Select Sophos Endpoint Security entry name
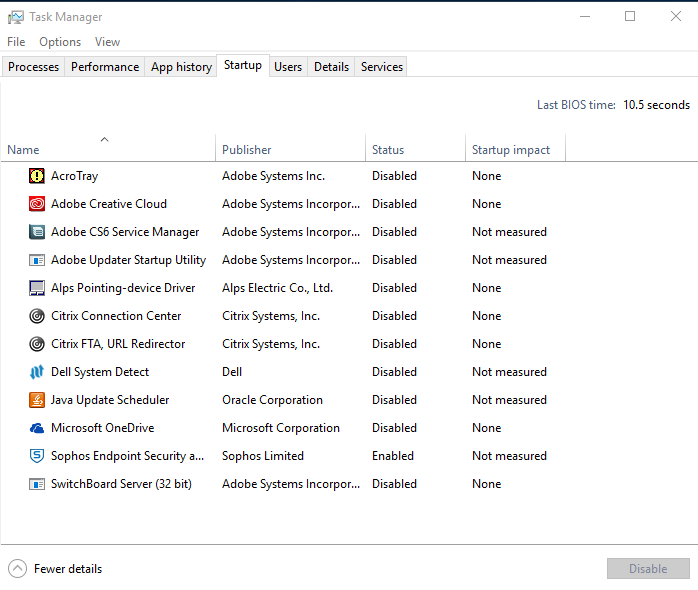Screen dimensions: 698x590 click(127, 456)
